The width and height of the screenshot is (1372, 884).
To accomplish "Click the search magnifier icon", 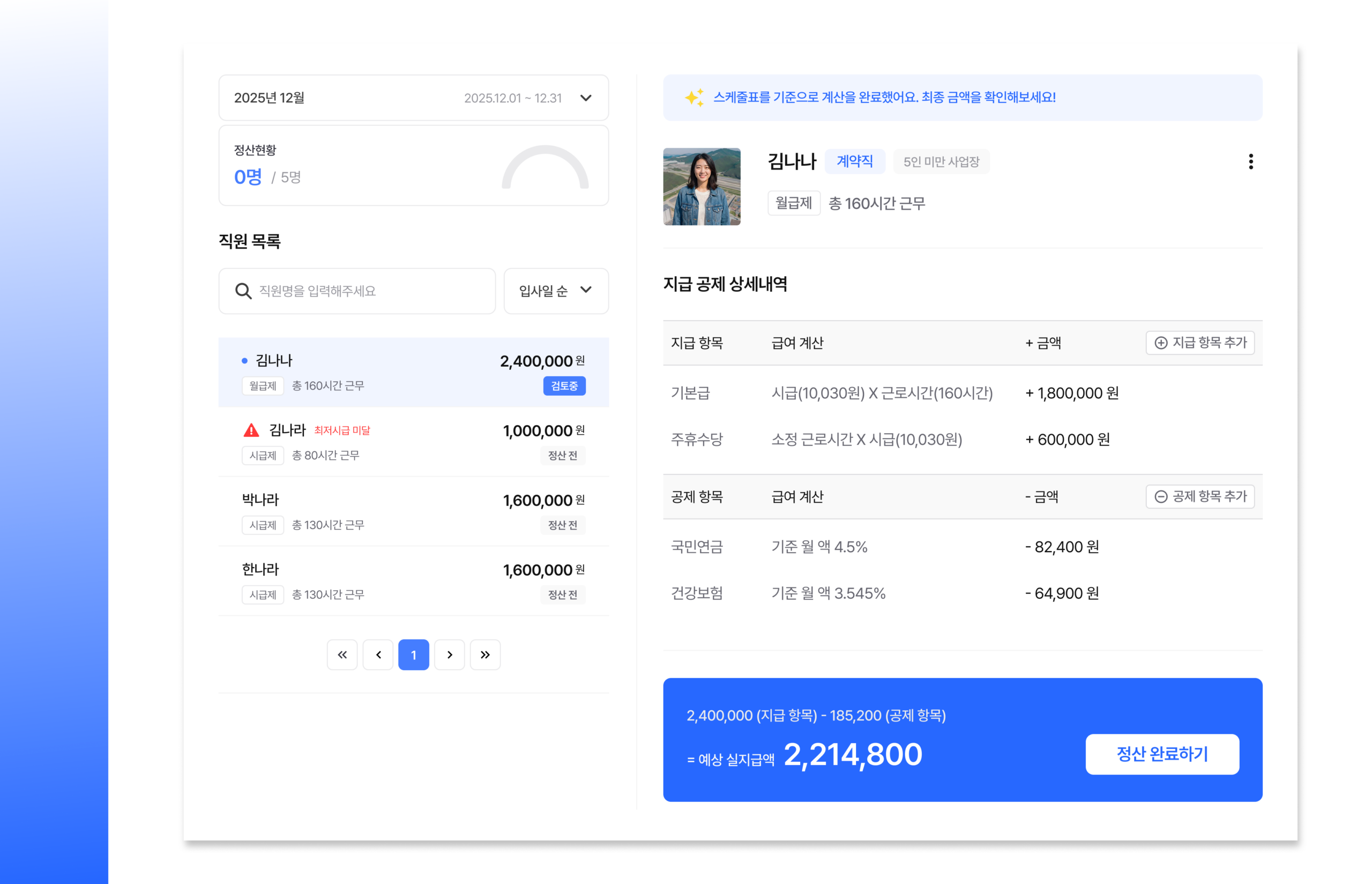I will click(243, 291).
